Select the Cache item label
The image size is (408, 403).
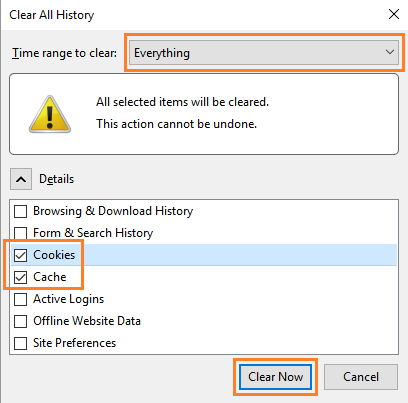(x=50, y=277)
